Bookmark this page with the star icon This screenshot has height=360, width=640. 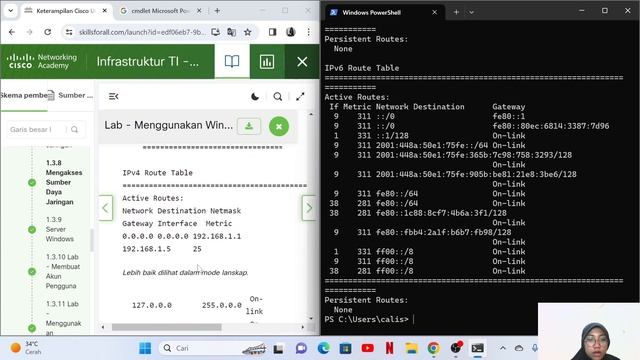pyautogui.click(x=247, y=32)
